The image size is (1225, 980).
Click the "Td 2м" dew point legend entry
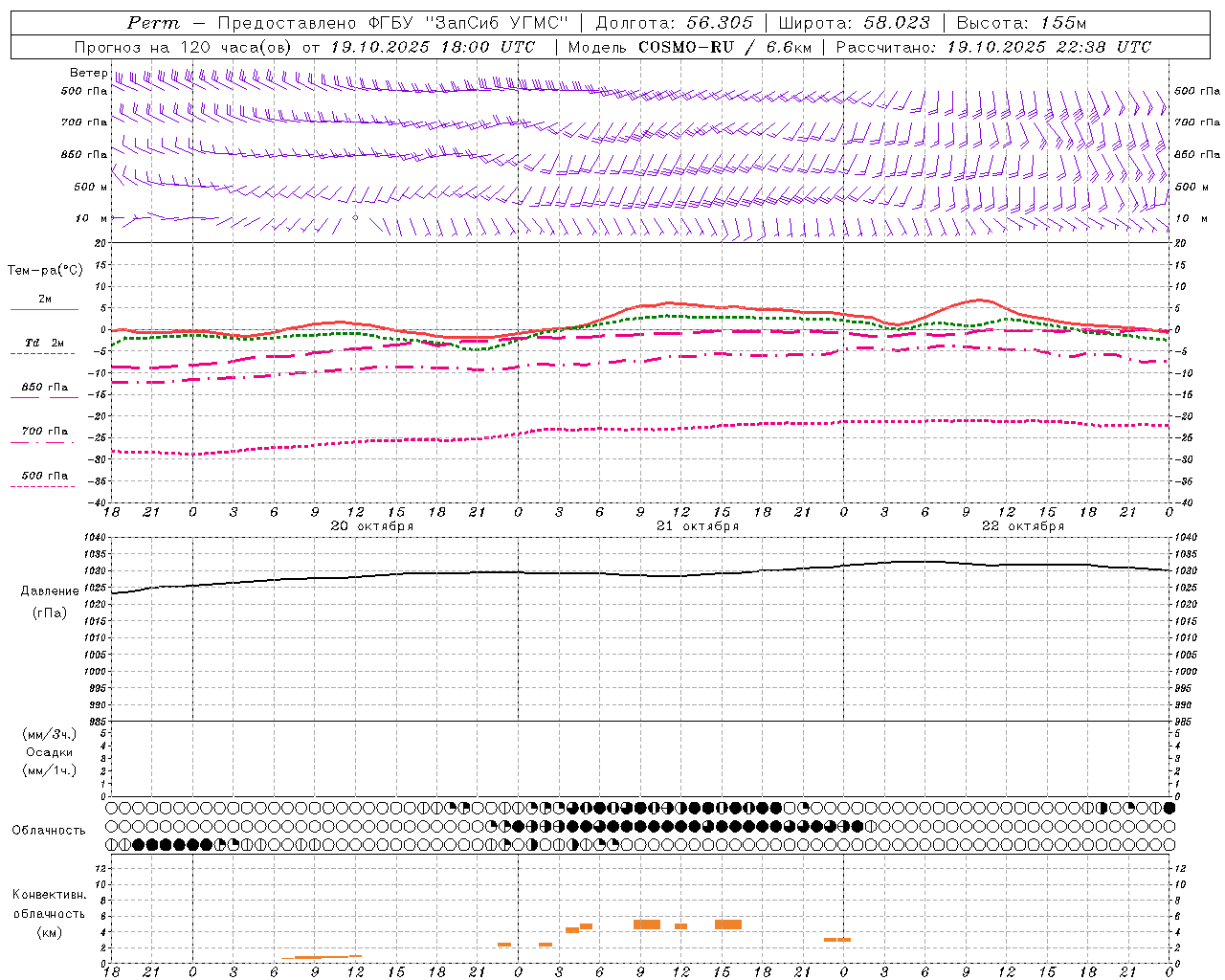click(x=44, y=343)
